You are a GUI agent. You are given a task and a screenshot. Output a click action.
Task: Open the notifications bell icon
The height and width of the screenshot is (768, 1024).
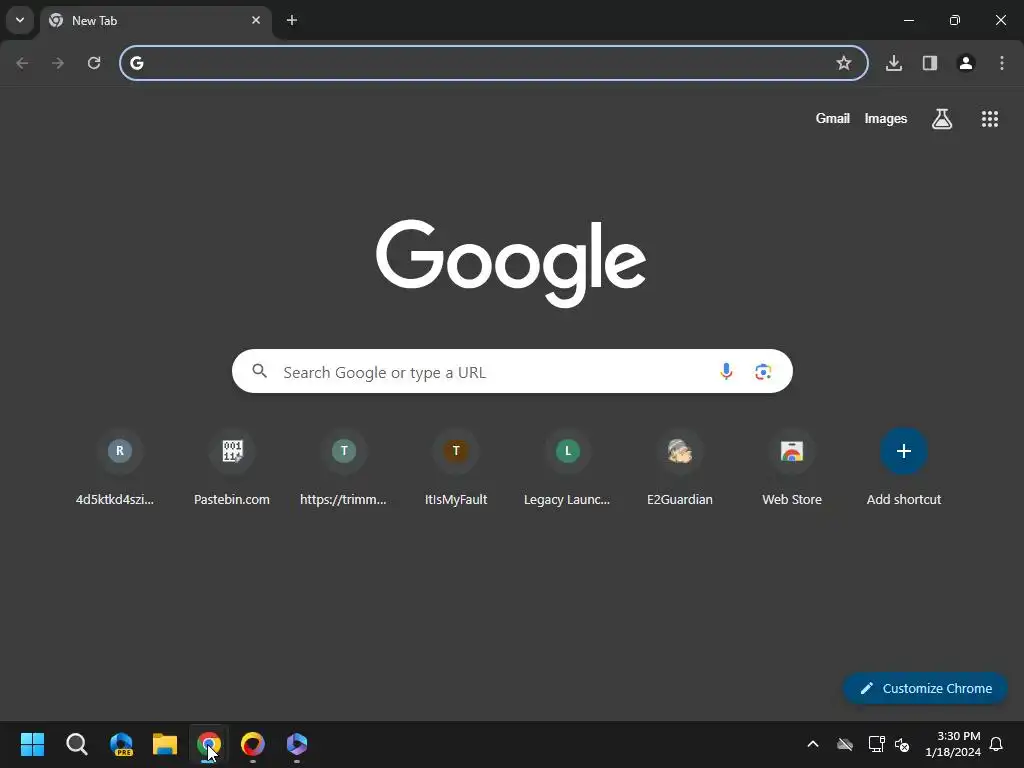point(996,744)
